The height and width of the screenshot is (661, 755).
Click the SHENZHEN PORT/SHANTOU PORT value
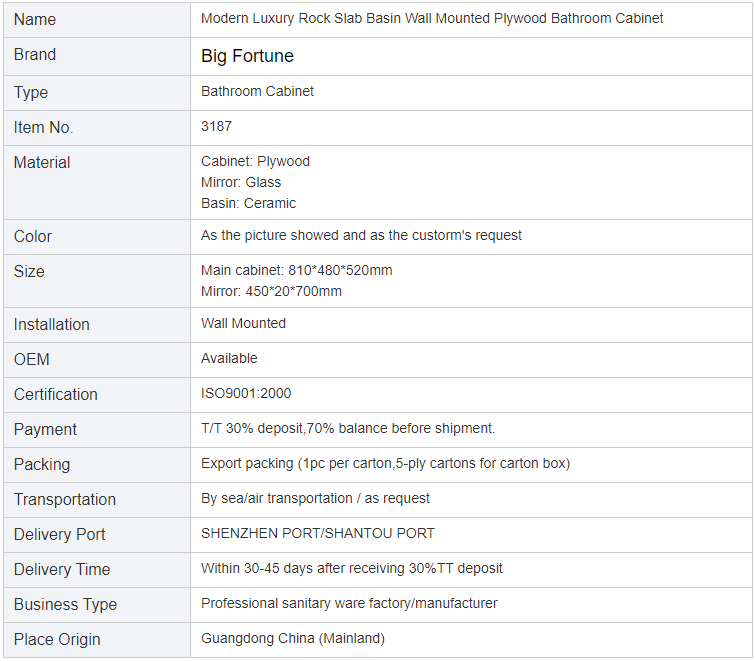pyautogui.click(x=317, y=533)
